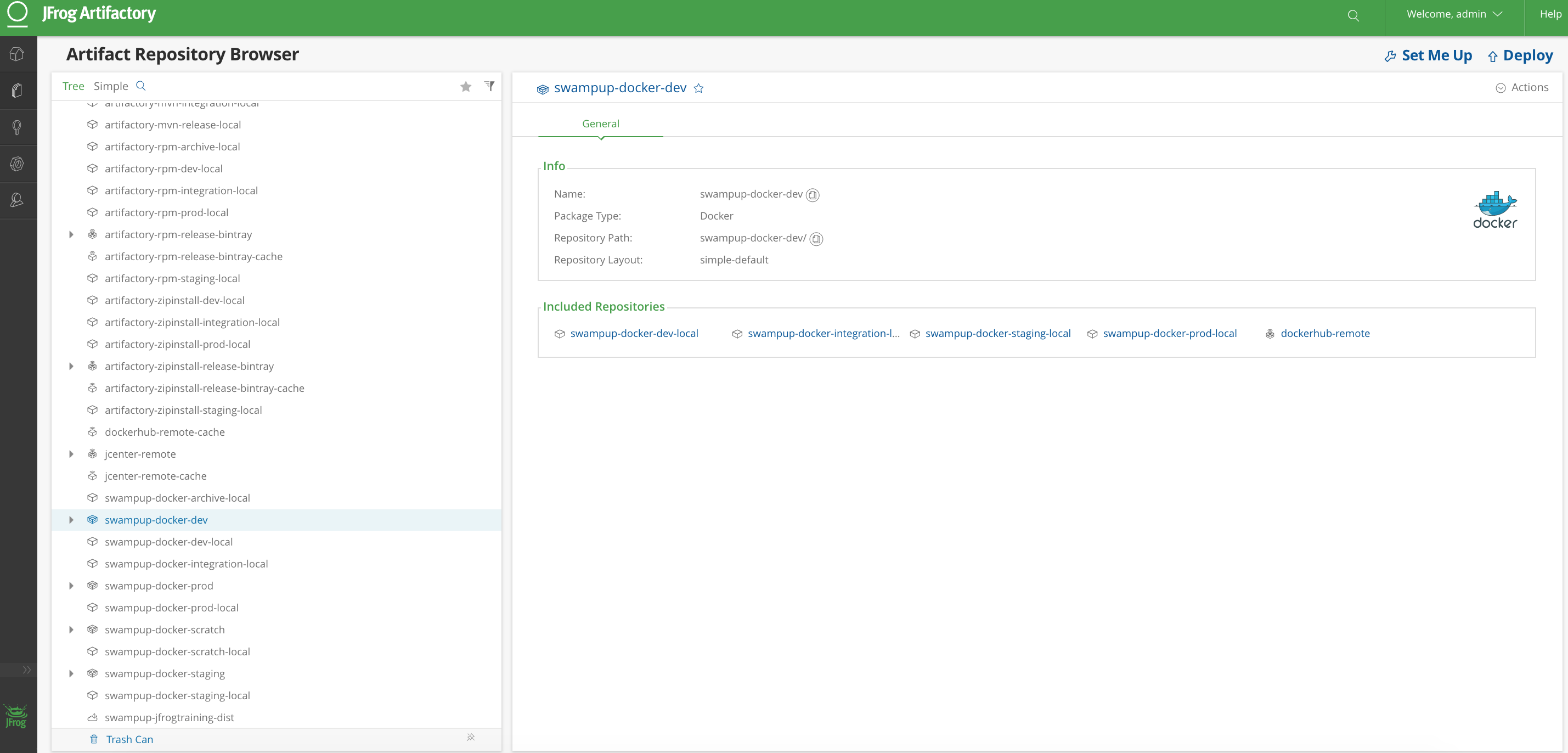Click the JFrog Artifactory header title
1568x753 pixels.
99,13
